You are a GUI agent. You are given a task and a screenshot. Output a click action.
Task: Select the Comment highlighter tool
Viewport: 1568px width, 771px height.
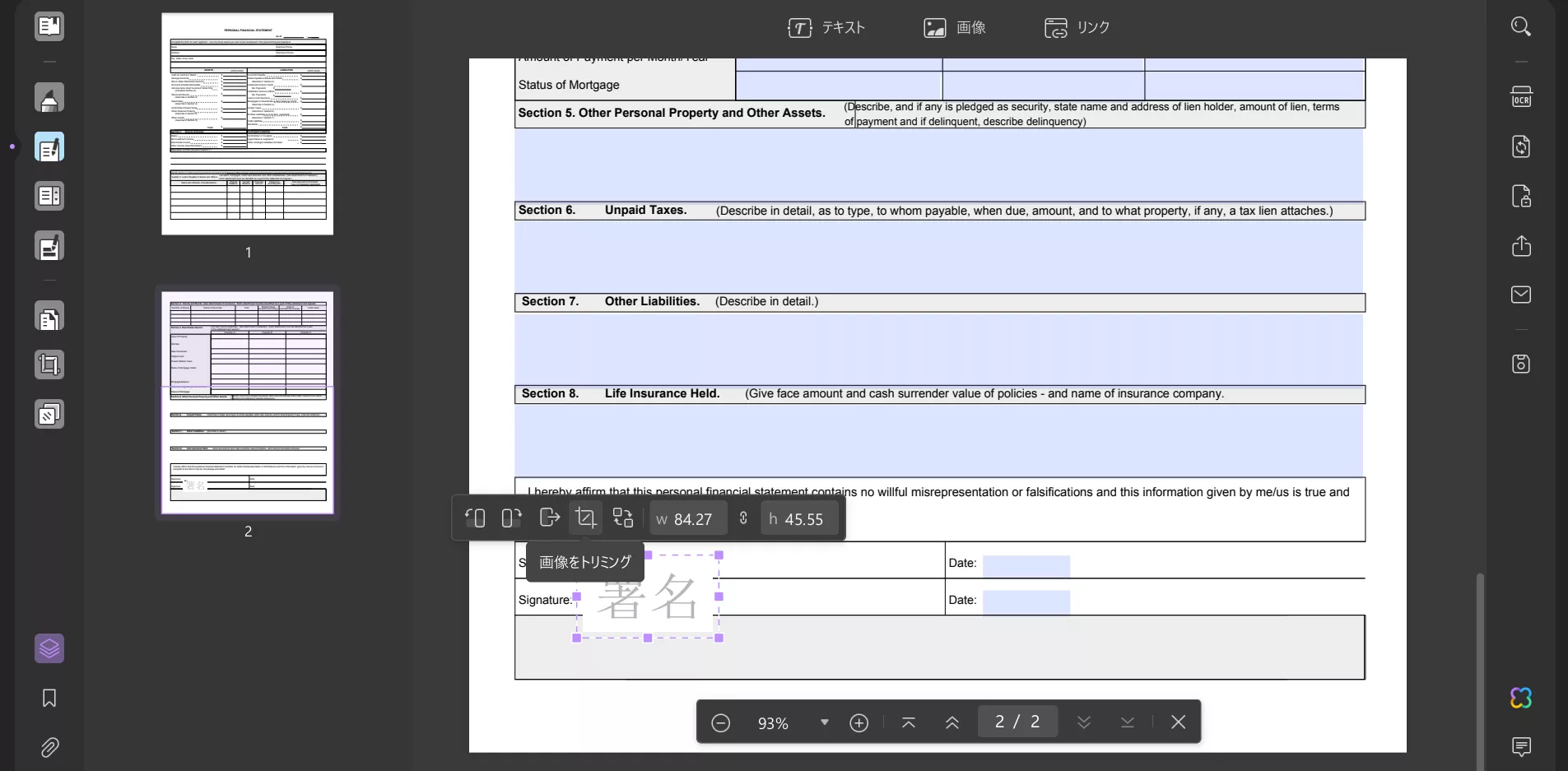[49, 98]
